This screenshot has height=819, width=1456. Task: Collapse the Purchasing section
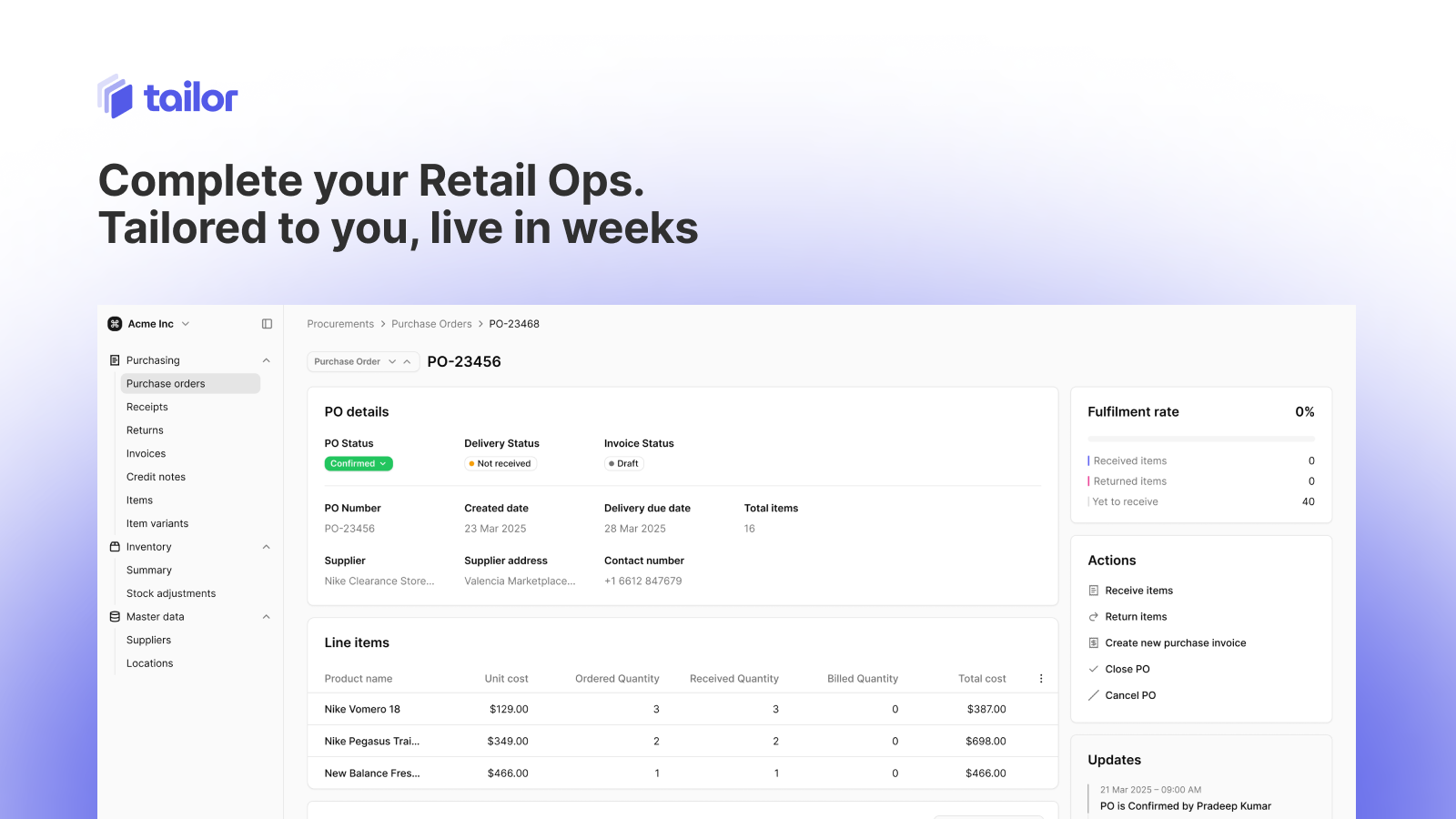click(266, 361)
